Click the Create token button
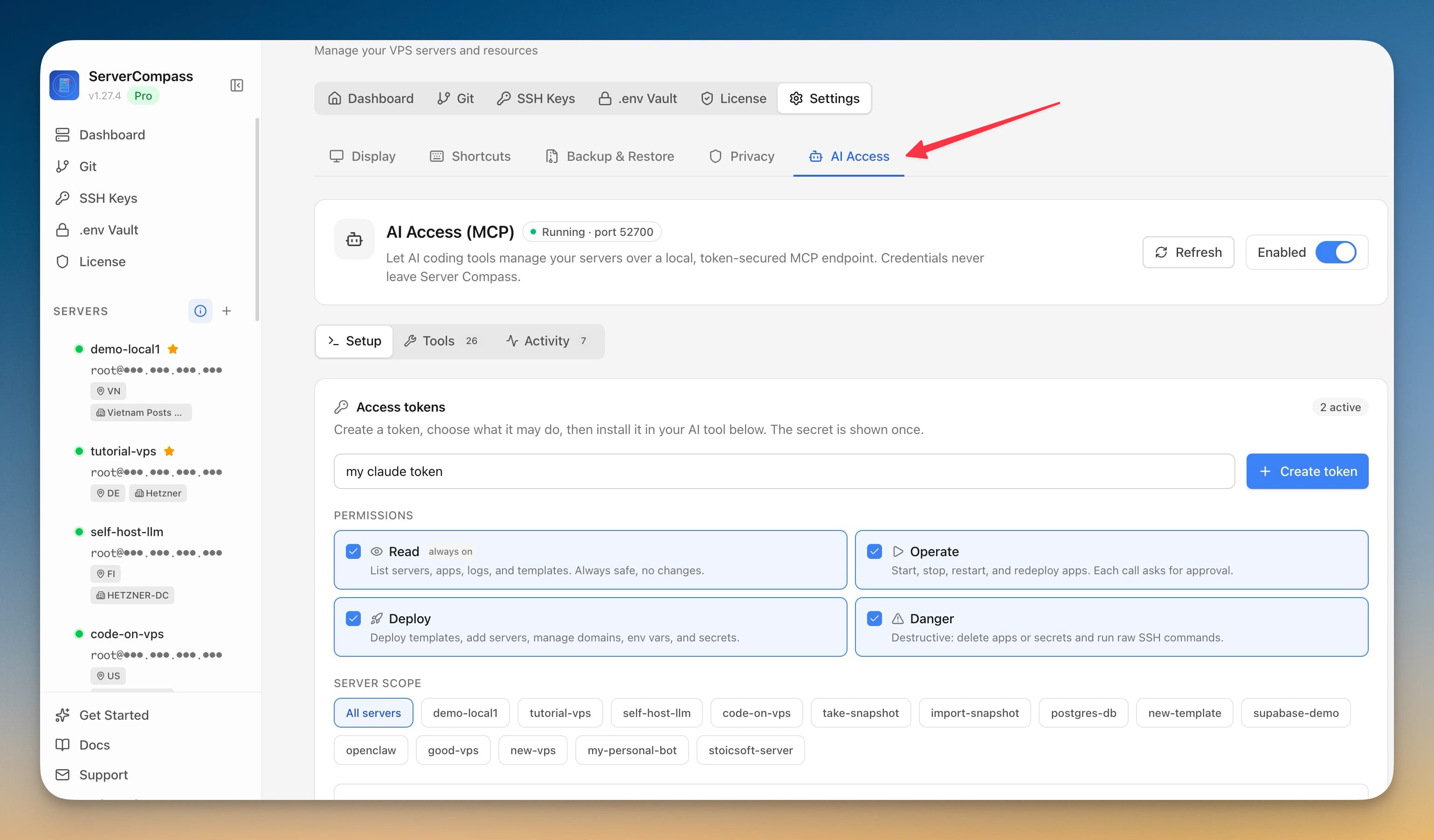Image resolution: width=1434 pixels, height=840 pixels. click(x=1307, y=471)
